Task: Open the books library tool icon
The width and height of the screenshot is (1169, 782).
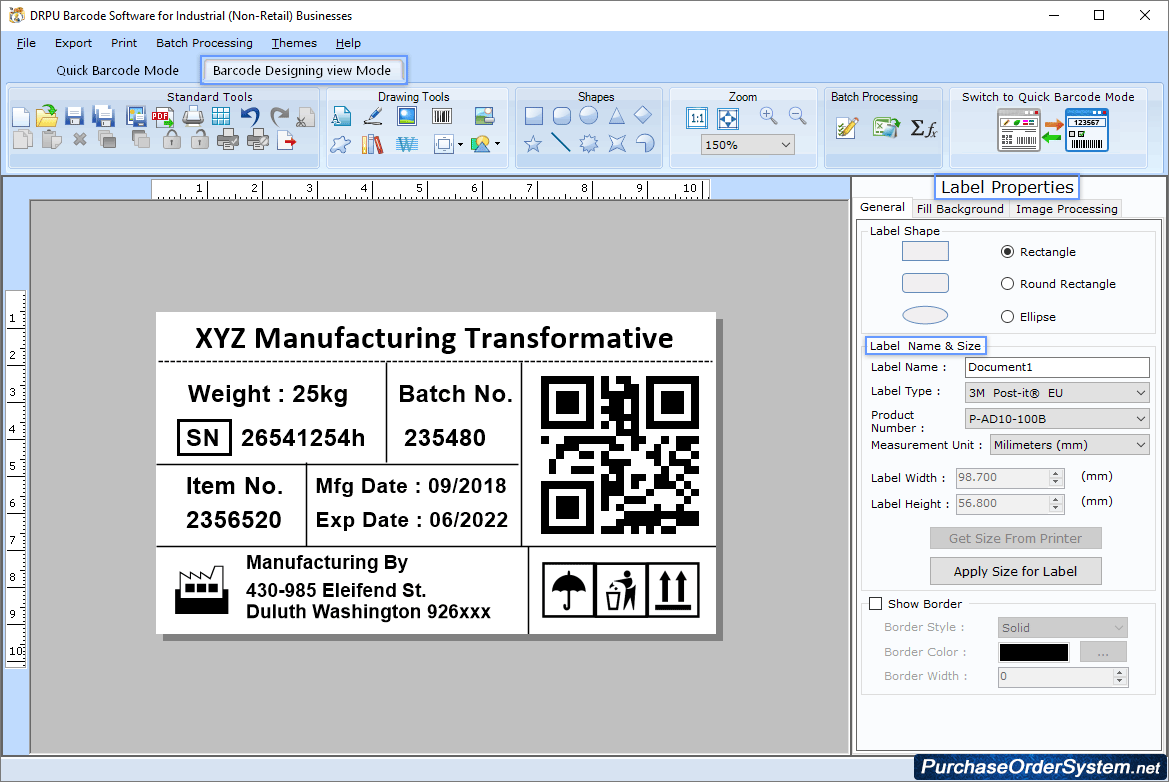Action: point(372,144)
